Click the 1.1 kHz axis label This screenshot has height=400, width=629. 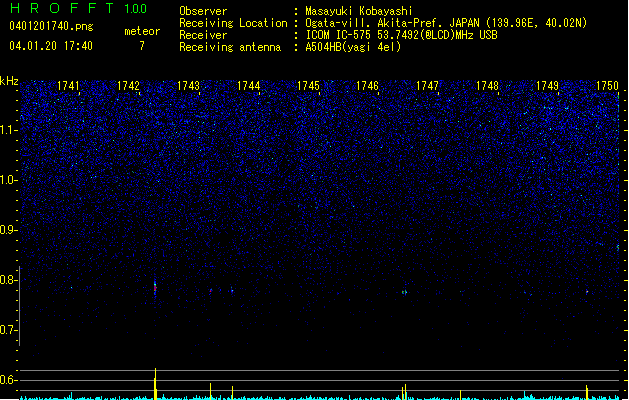pyautogui.click(x=8, y=130)
